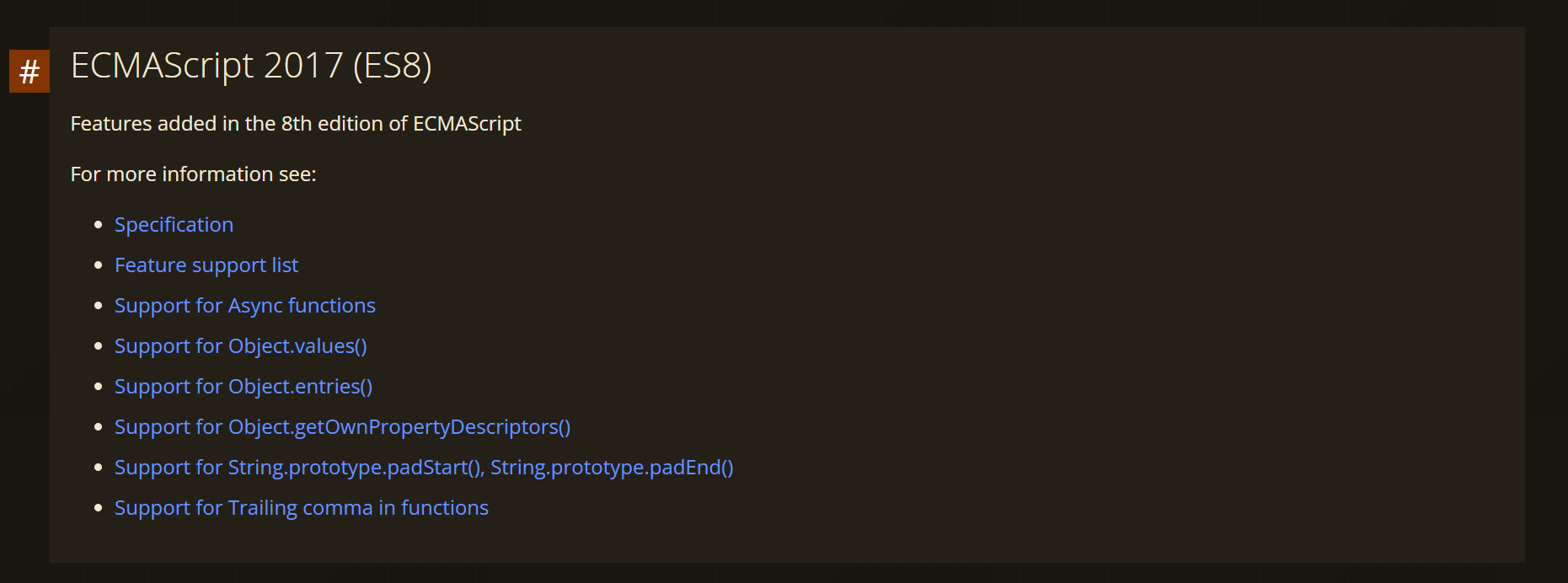Open the Object.getOwnPropertyDescriptors() support link
Viewport: 1568px width, 583px height.
tap(343, 427)
